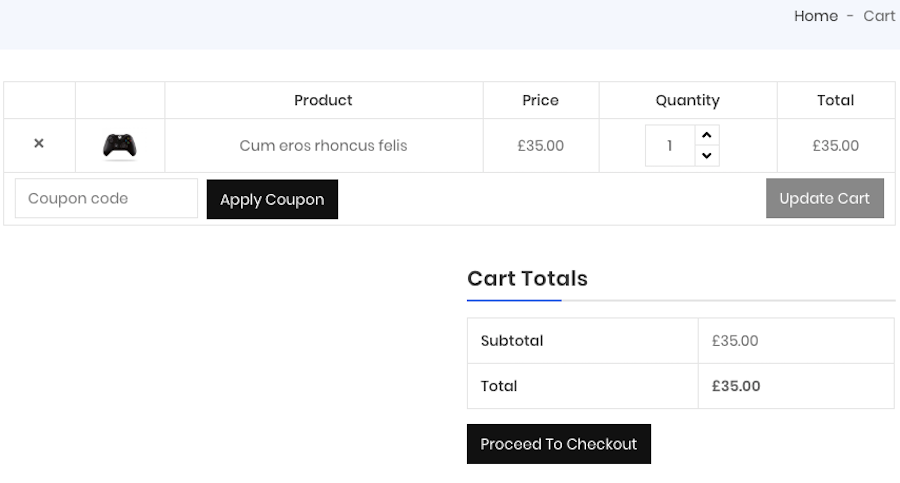900x483 pixels.
Task: Open the Cum eros rhoncus felis product link
Action: coord(323,146)
